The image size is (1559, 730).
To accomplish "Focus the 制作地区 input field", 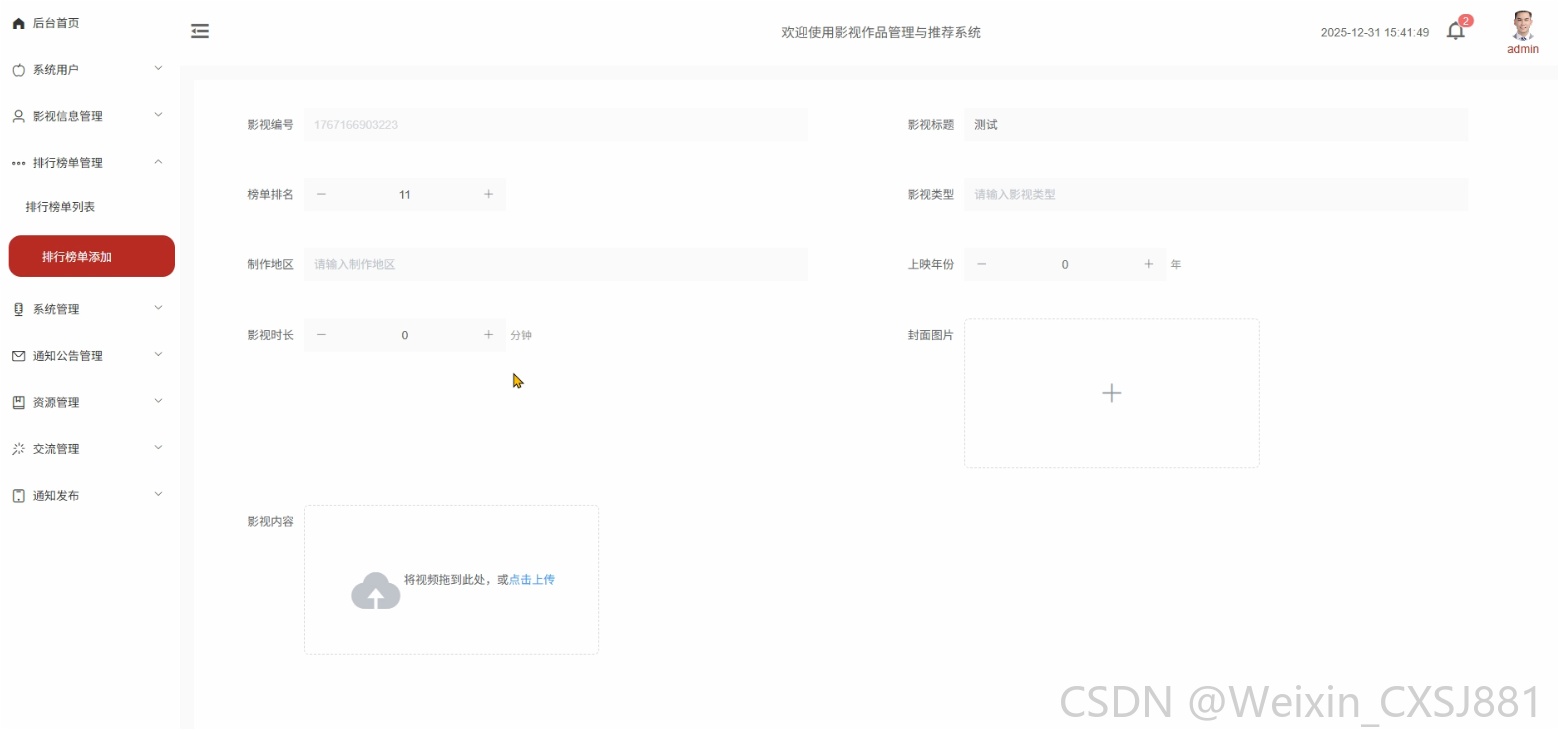I will pyautogui.click(x=556, y=265).
